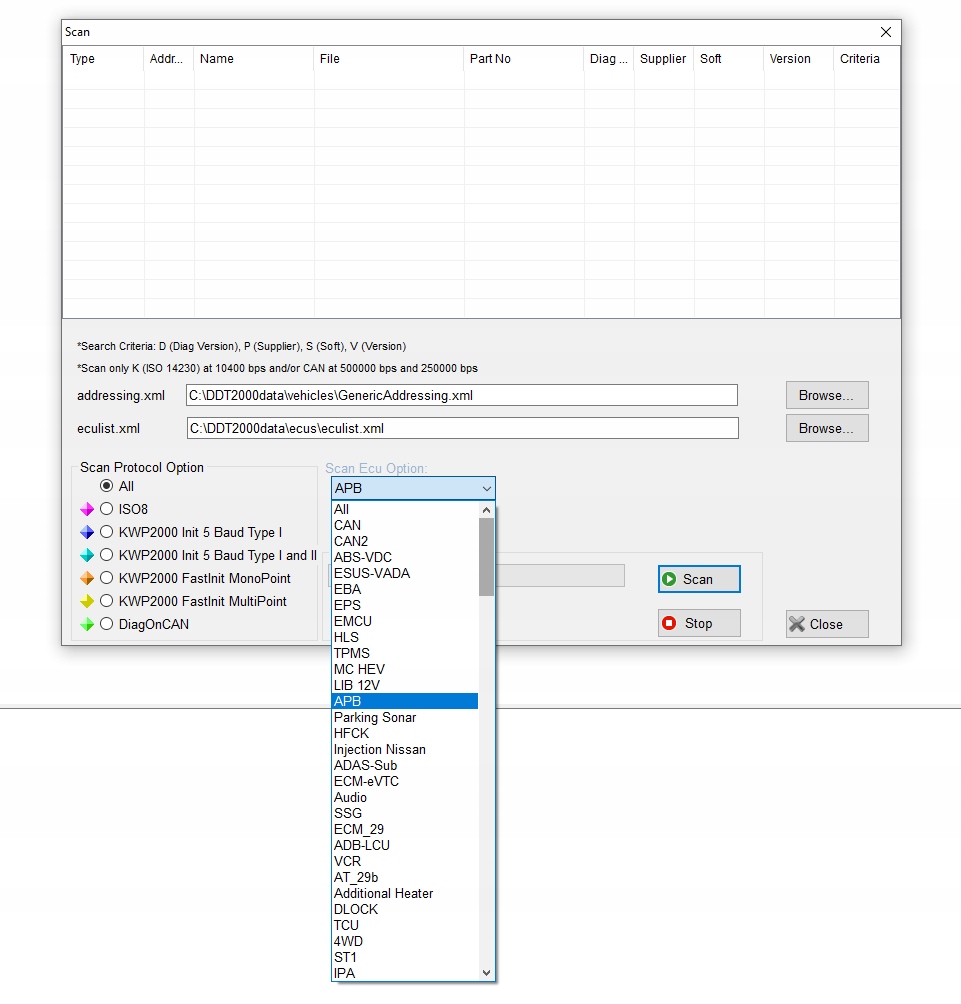
Task: Choose KWP2000 Init 5 Baud Type I and II
Action: pos(106,555)
